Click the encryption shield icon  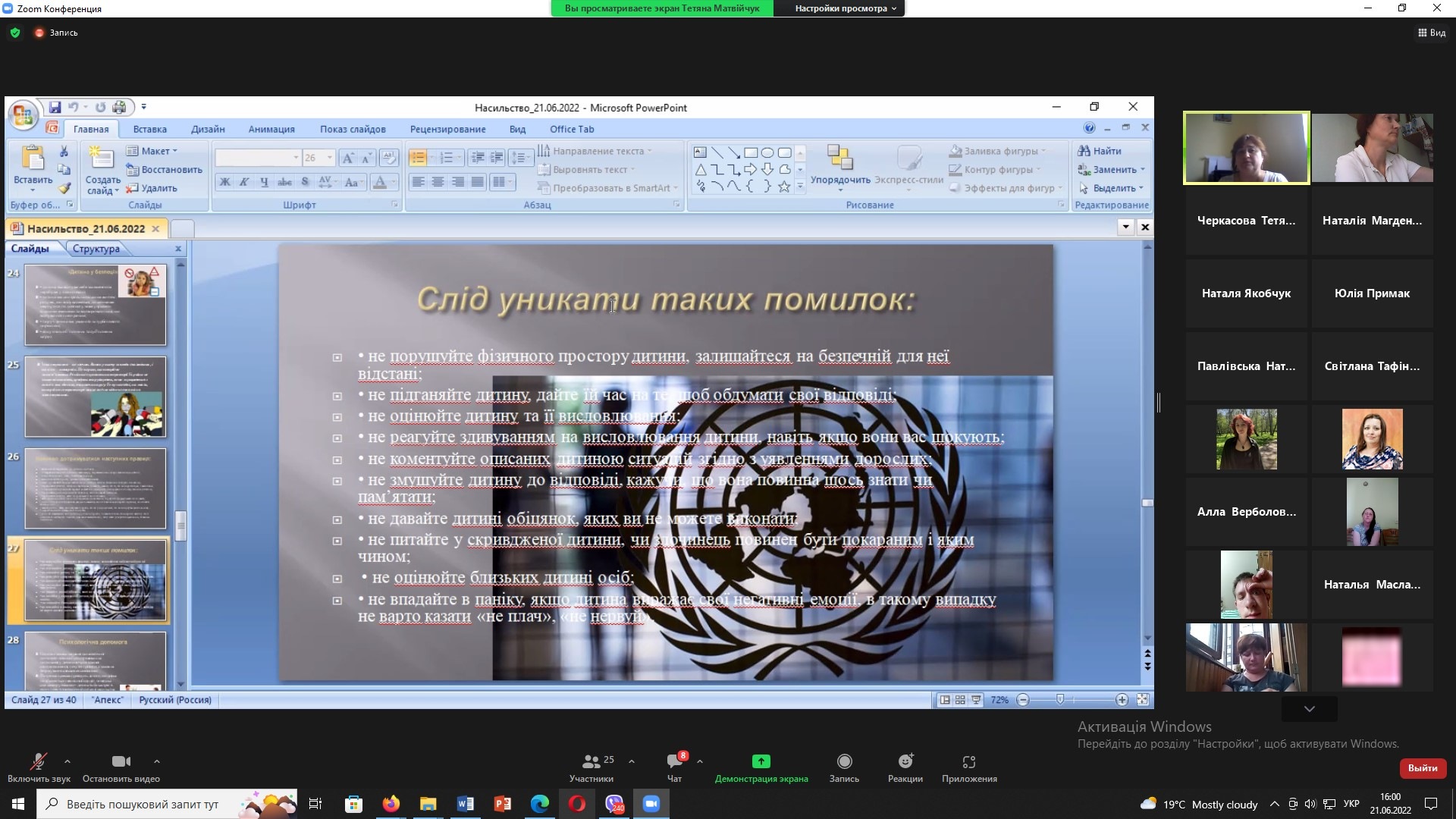[x=15, y=33]
